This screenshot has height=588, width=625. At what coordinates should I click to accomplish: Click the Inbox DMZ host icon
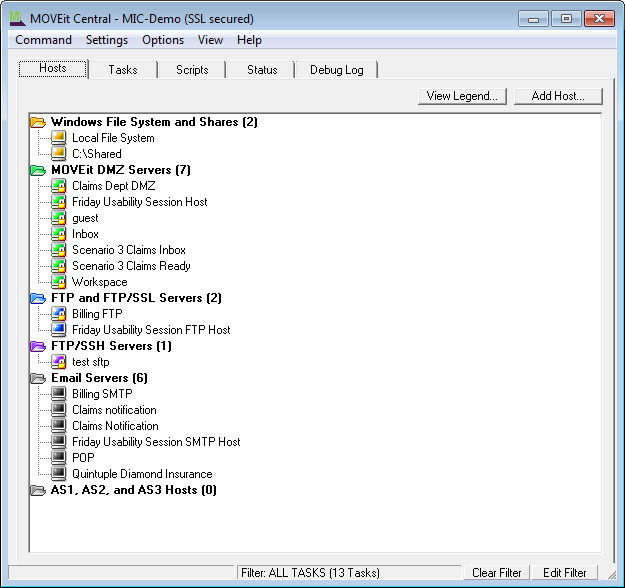click(59, 234)
